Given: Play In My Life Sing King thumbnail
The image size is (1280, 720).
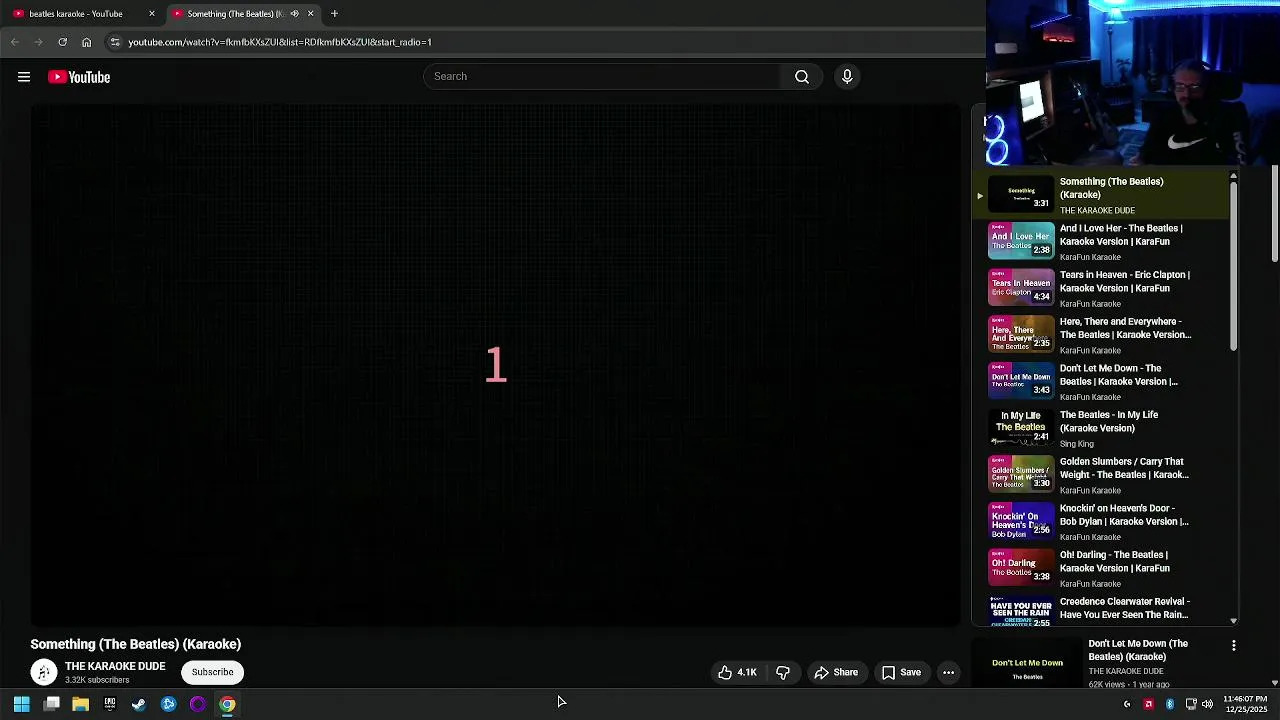Looking at the screenshot, I should tap(1021, 428).
